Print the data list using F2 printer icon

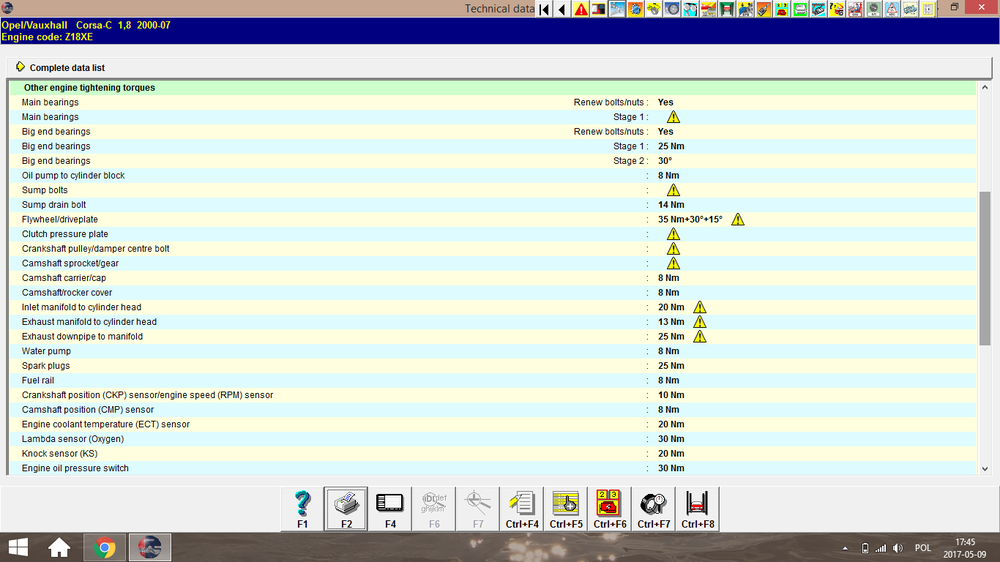coord(346,508)
